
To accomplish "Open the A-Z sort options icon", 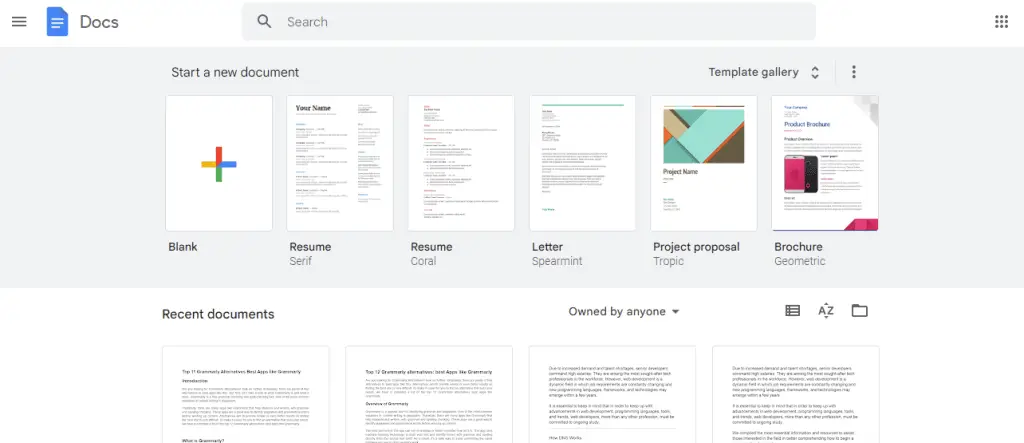I will tap(825, 311).
